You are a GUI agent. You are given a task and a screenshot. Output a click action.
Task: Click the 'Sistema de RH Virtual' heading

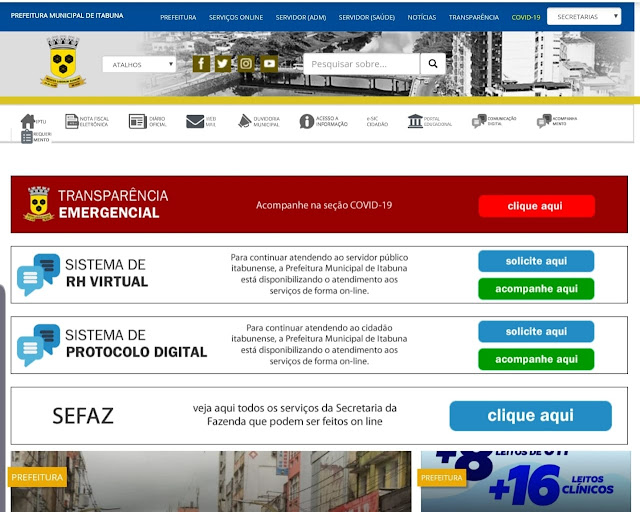tap(107, 273)
